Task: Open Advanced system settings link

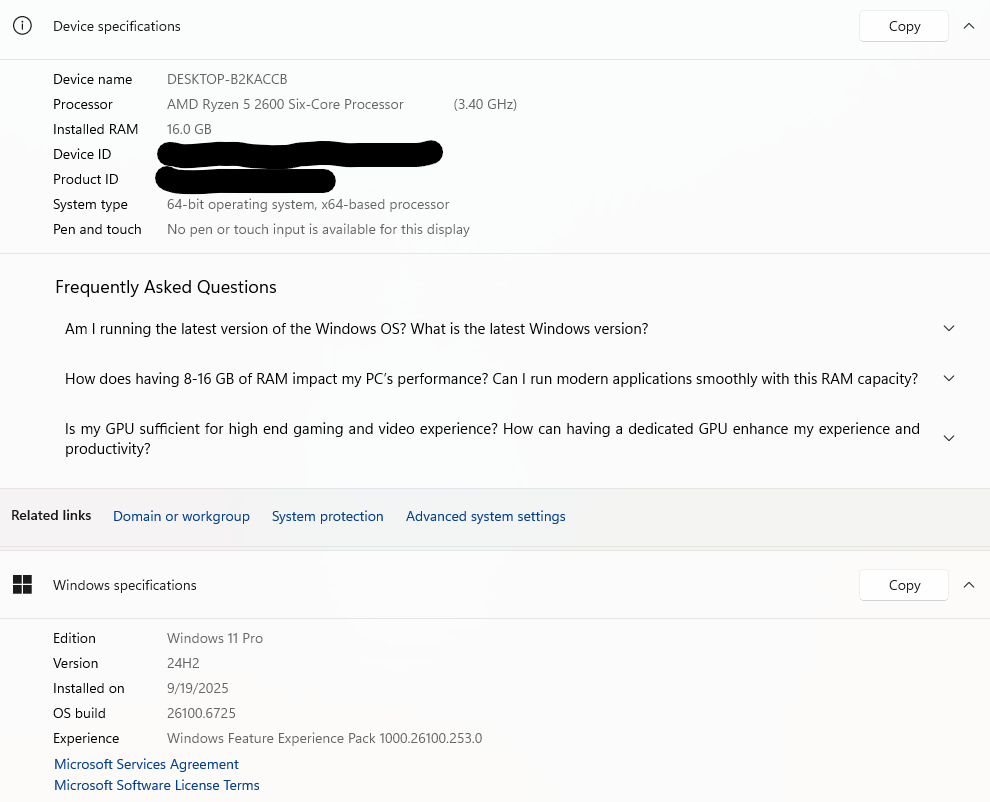Action: tap(486, 516)
